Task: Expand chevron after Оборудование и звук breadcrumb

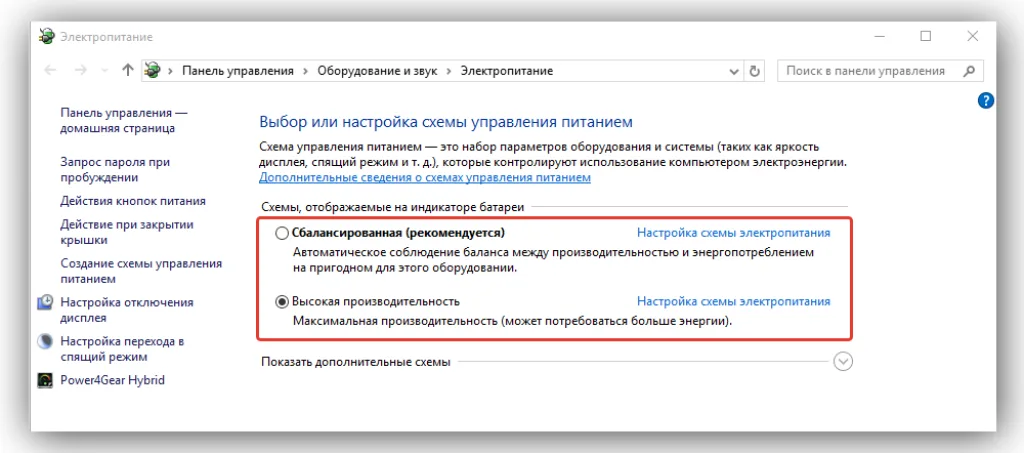Action: click(449, 71)
